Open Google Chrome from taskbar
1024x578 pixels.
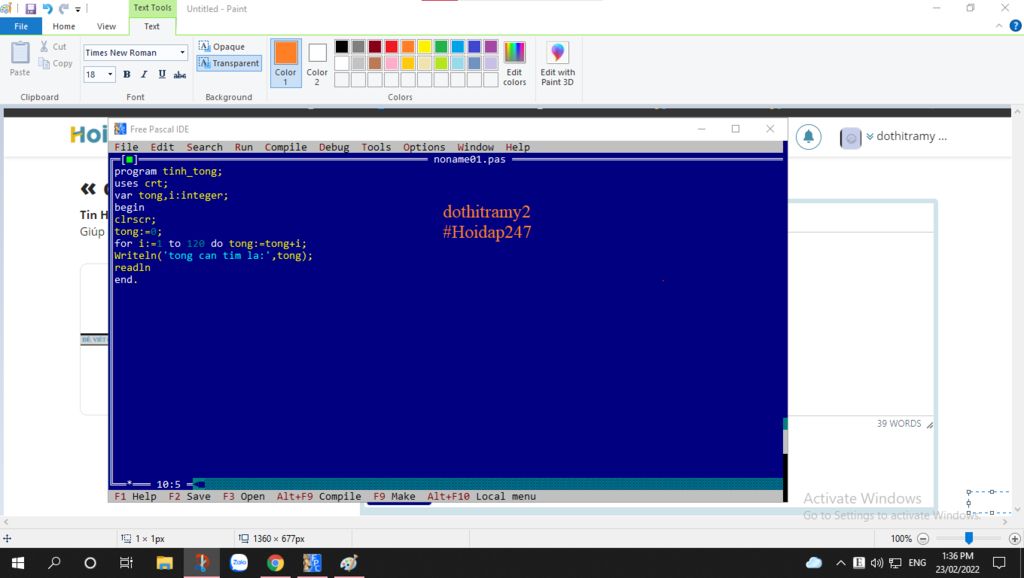(x=275, y=563)
